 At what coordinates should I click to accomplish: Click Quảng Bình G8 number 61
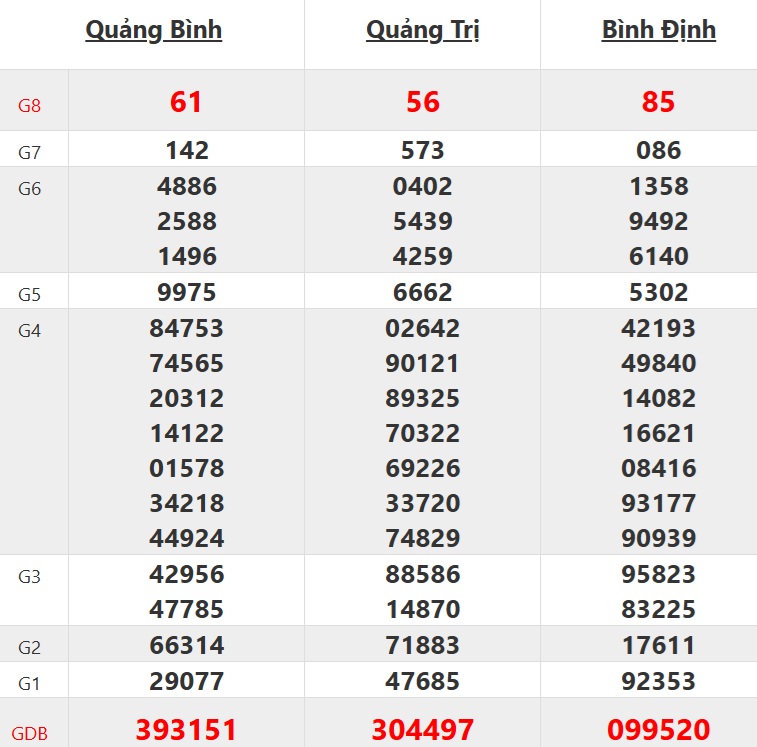pyautogui.click(x=186, y=101)
